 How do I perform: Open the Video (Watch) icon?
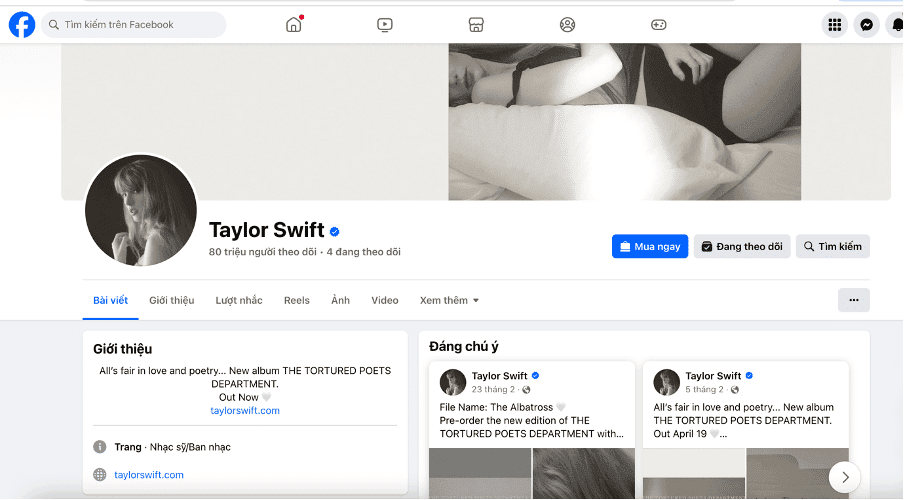pyautogui.click(x=385, y=25)
